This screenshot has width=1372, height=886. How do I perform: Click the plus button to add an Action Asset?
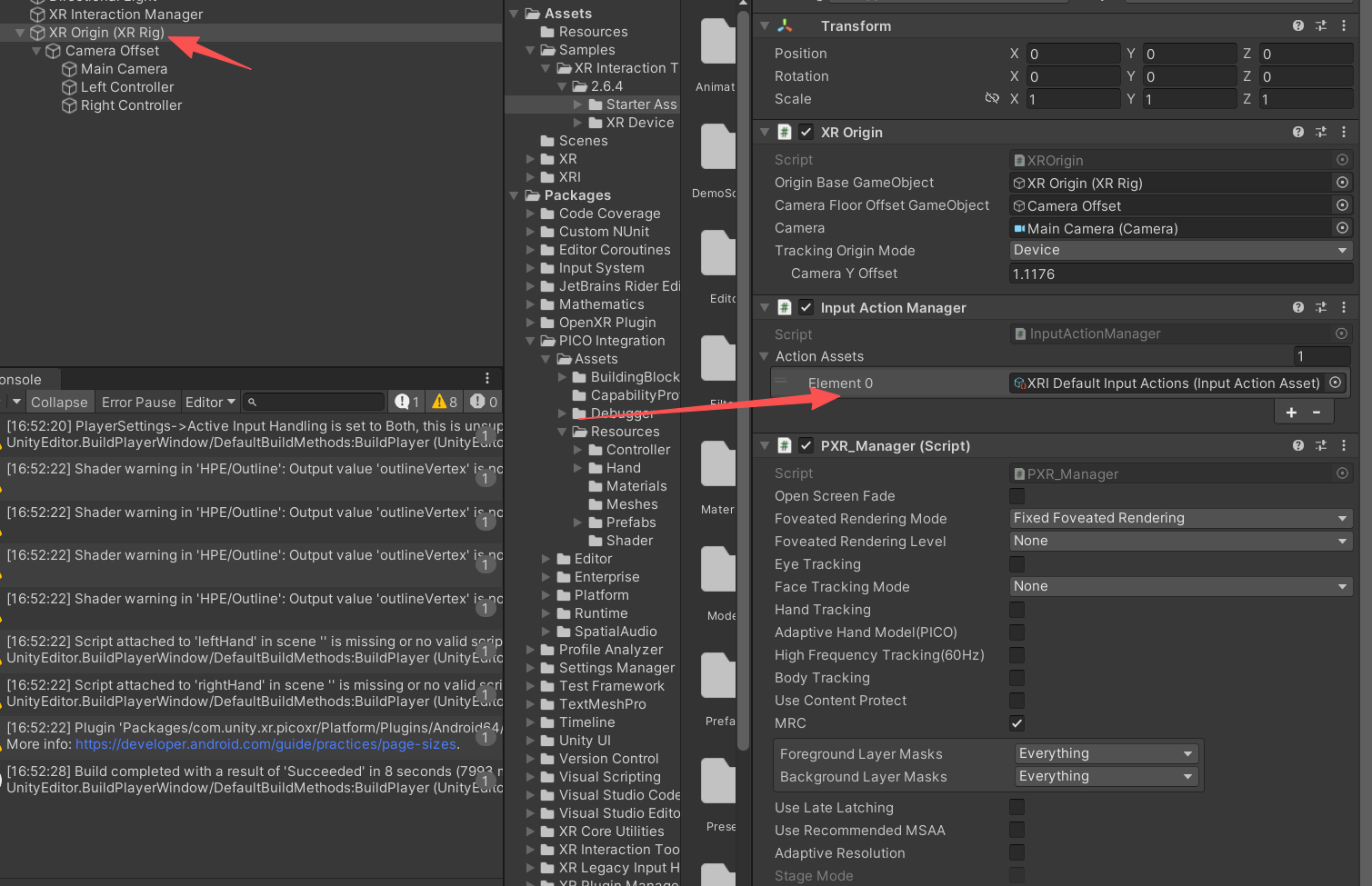(x=1291, y=412)
